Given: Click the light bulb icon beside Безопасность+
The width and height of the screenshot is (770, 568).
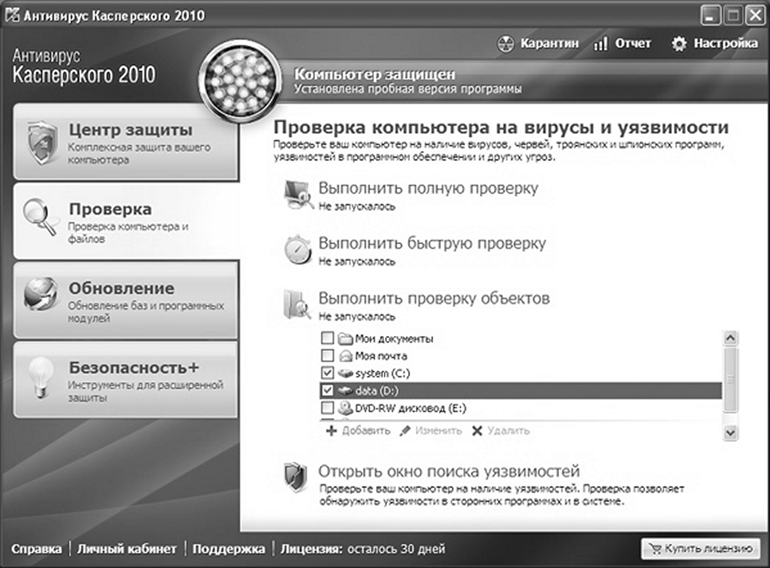Looking at the screenshot, I should (x=40, y=377).
